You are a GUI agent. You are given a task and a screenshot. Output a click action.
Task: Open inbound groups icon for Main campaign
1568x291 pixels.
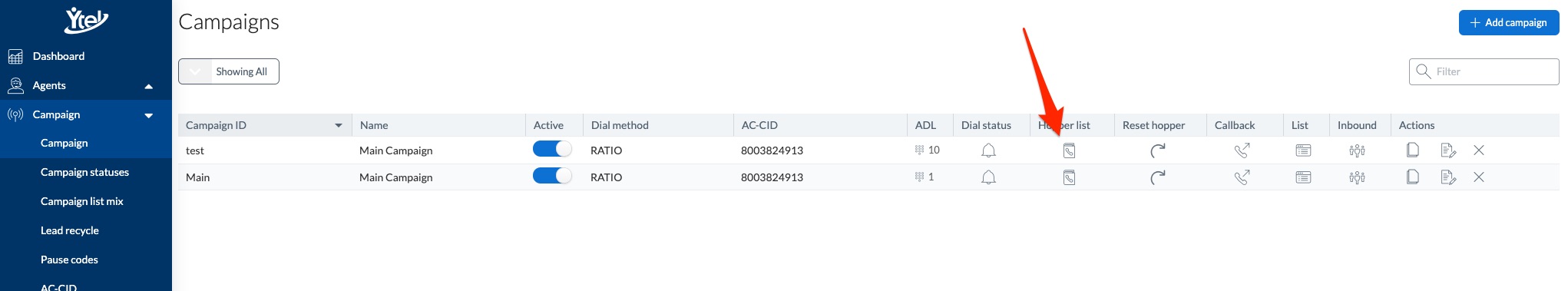(1357, 177)
